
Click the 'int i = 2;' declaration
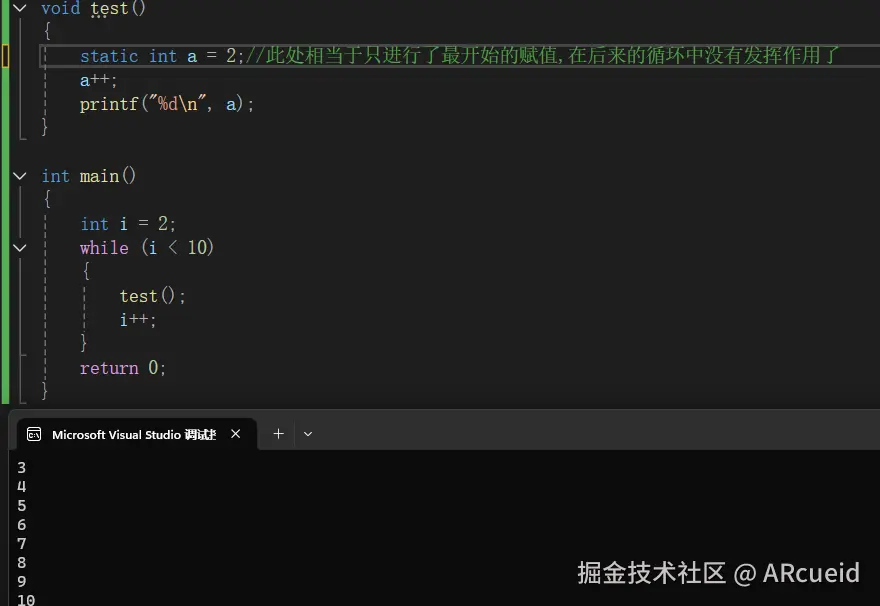(128, 224)
